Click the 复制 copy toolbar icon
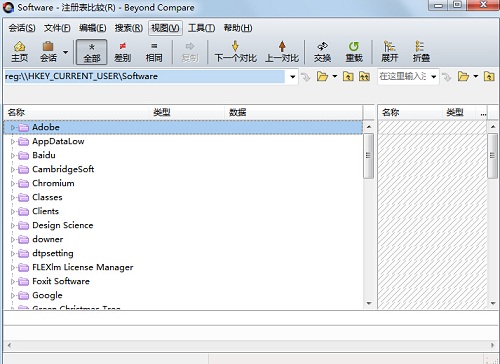The width and height of the screenshot is (500, 364). coord(190,52)
